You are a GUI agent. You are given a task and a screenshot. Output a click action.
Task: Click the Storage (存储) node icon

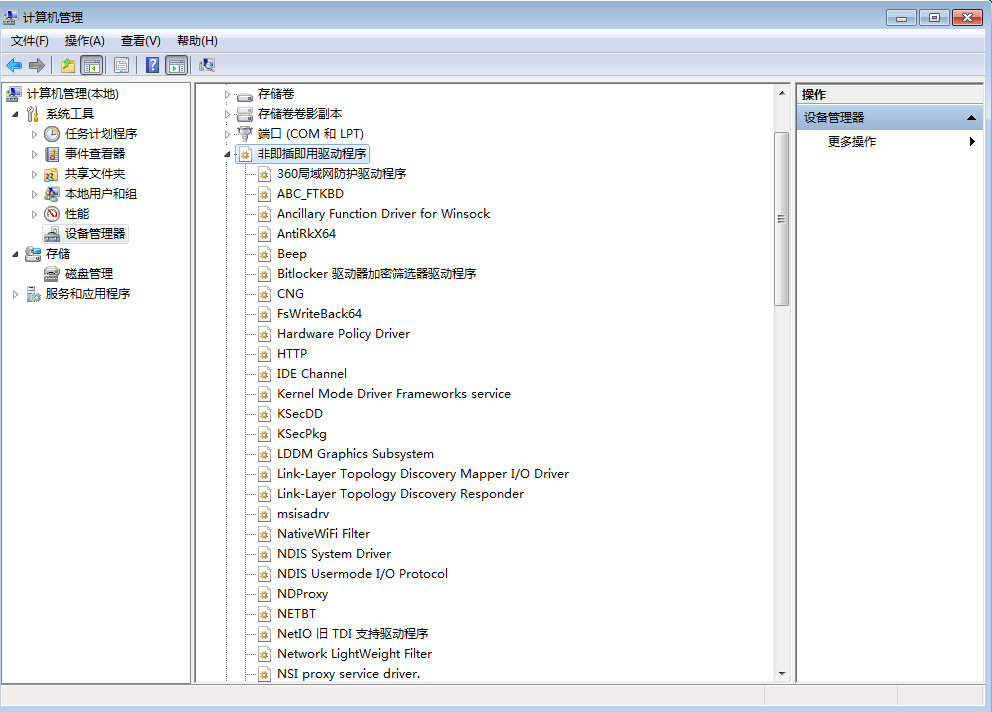point(34,254)
